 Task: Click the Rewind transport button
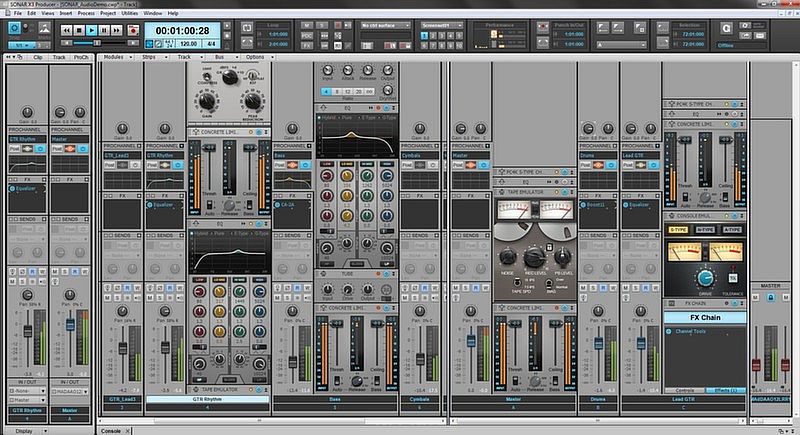67,31
